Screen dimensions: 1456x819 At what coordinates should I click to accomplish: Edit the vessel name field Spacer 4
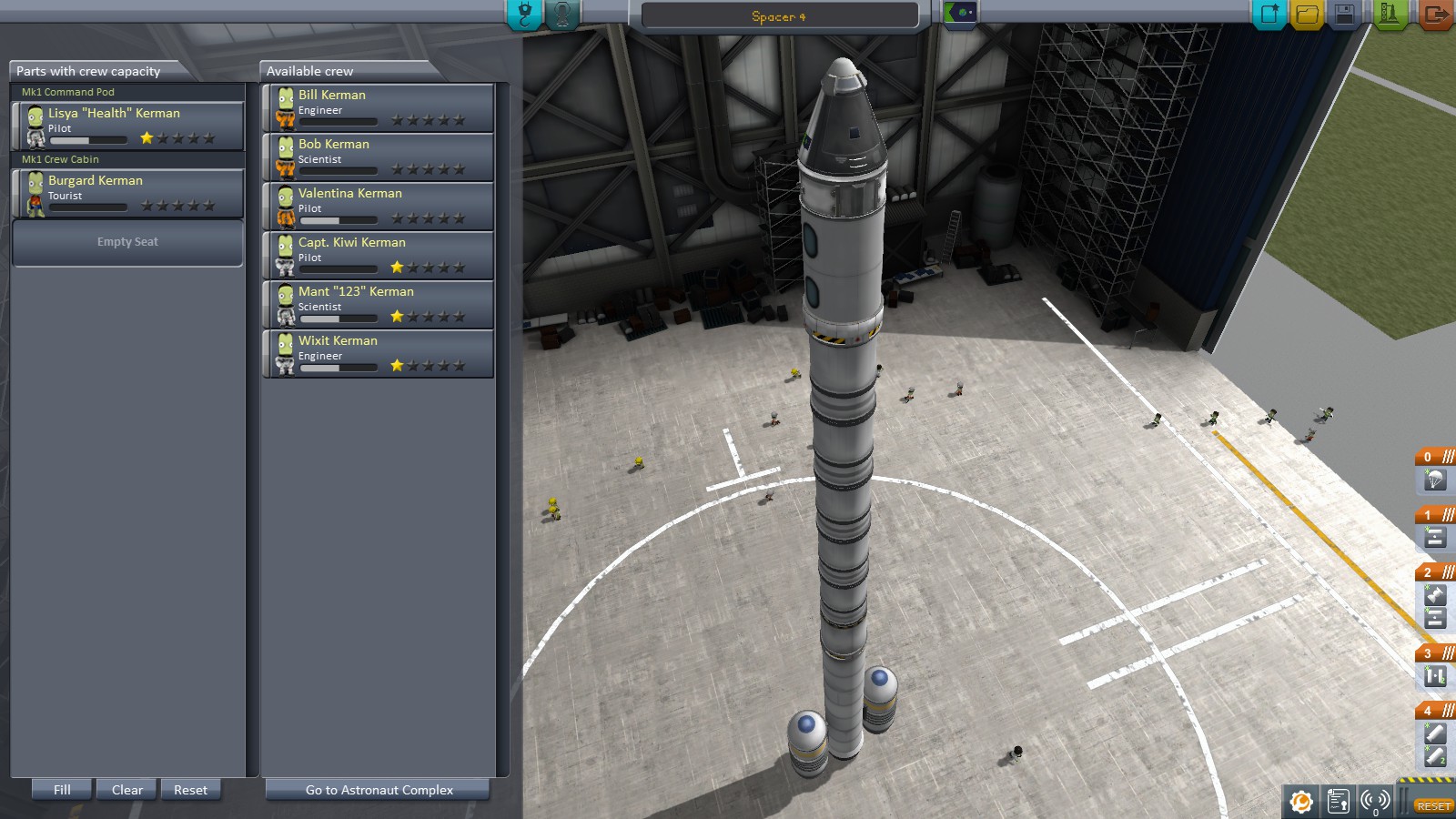pos(779,16)
